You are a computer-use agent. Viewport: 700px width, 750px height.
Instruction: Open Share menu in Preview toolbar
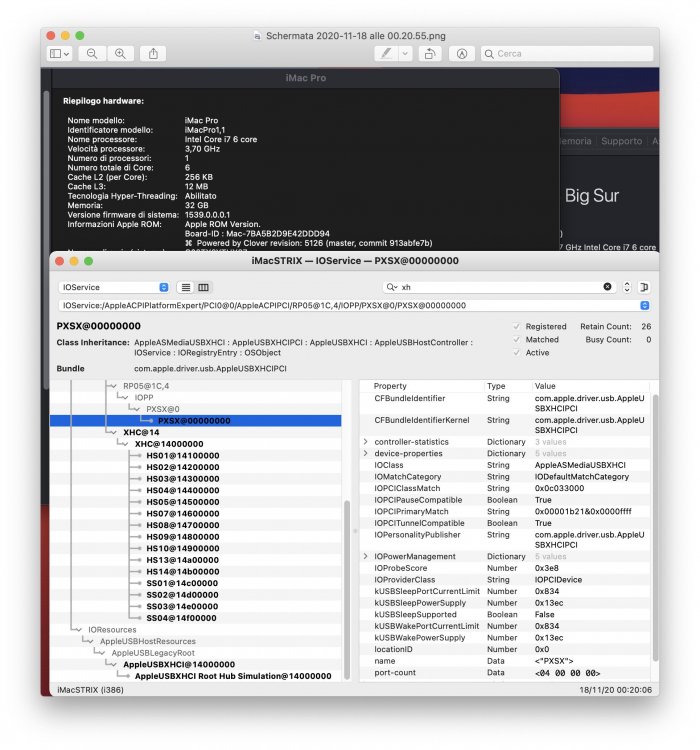click(x=153, y=54)
